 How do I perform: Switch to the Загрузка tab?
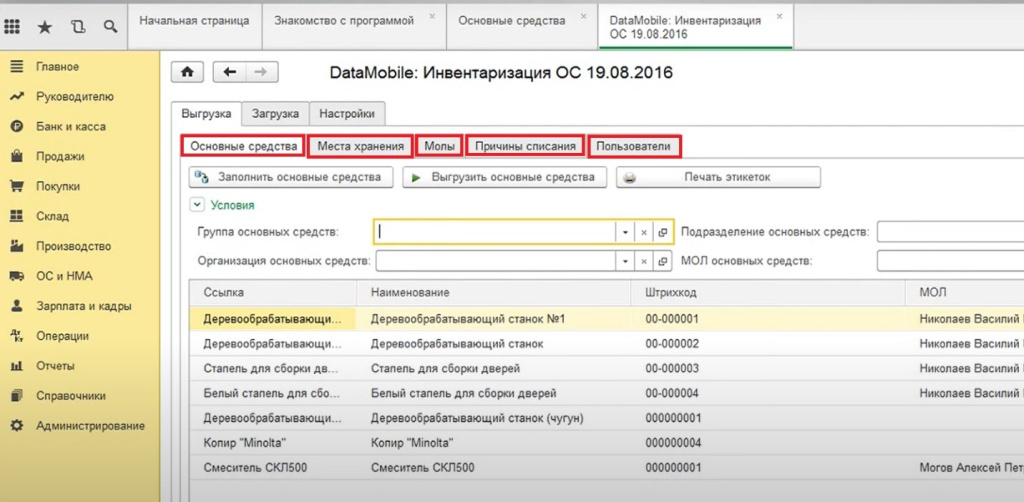coord(275,114)
